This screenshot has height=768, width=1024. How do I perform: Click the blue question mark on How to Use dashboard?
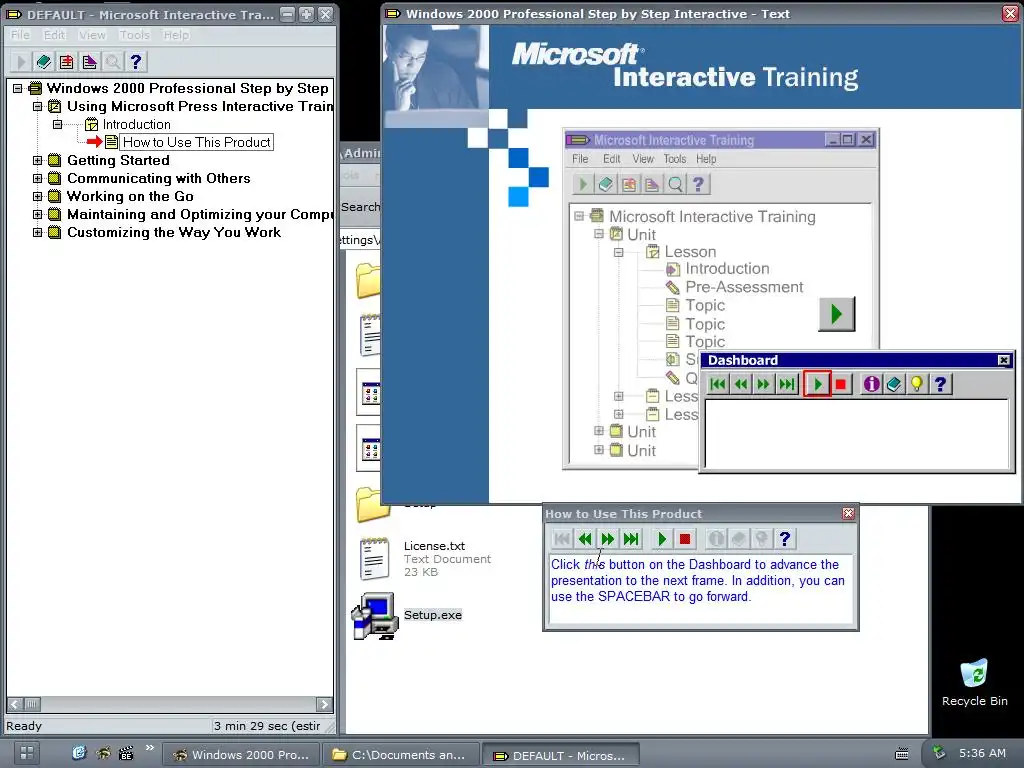pos(785,539)
